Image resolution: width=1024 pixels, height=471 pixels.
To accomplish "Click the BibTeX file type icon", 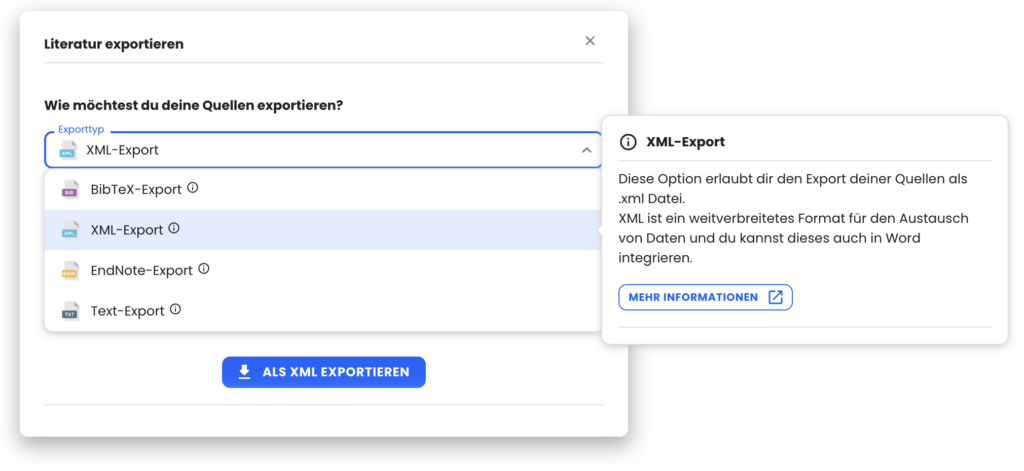I will pos(70,190).
